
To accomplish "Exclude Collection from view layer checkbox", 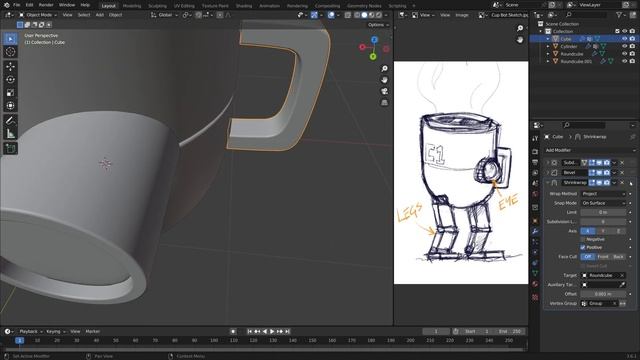I will click(x=617, y=31).
